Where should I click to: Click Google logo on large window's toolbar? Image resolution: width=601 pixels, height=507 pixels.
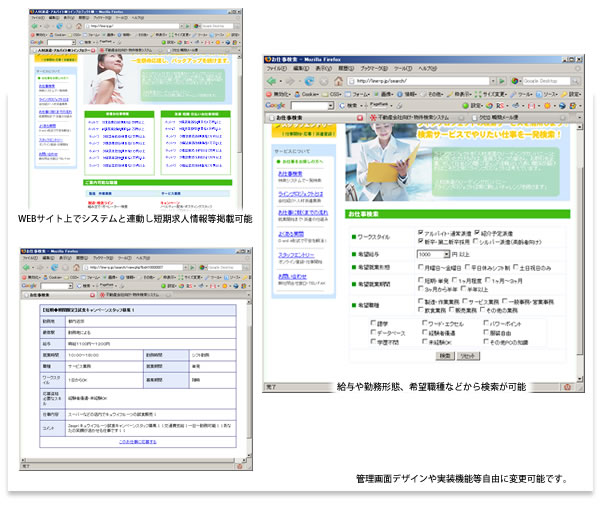(x=275, y=105)
